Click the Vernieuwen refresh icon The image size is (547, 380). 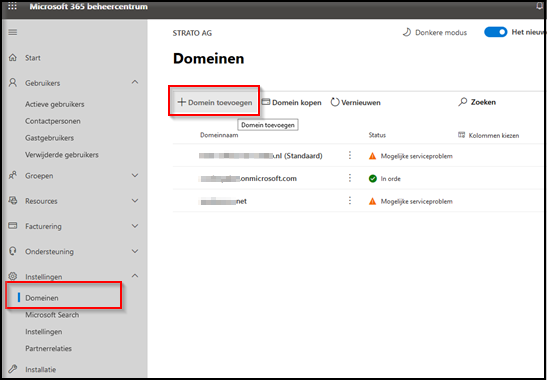pos(335,102)
